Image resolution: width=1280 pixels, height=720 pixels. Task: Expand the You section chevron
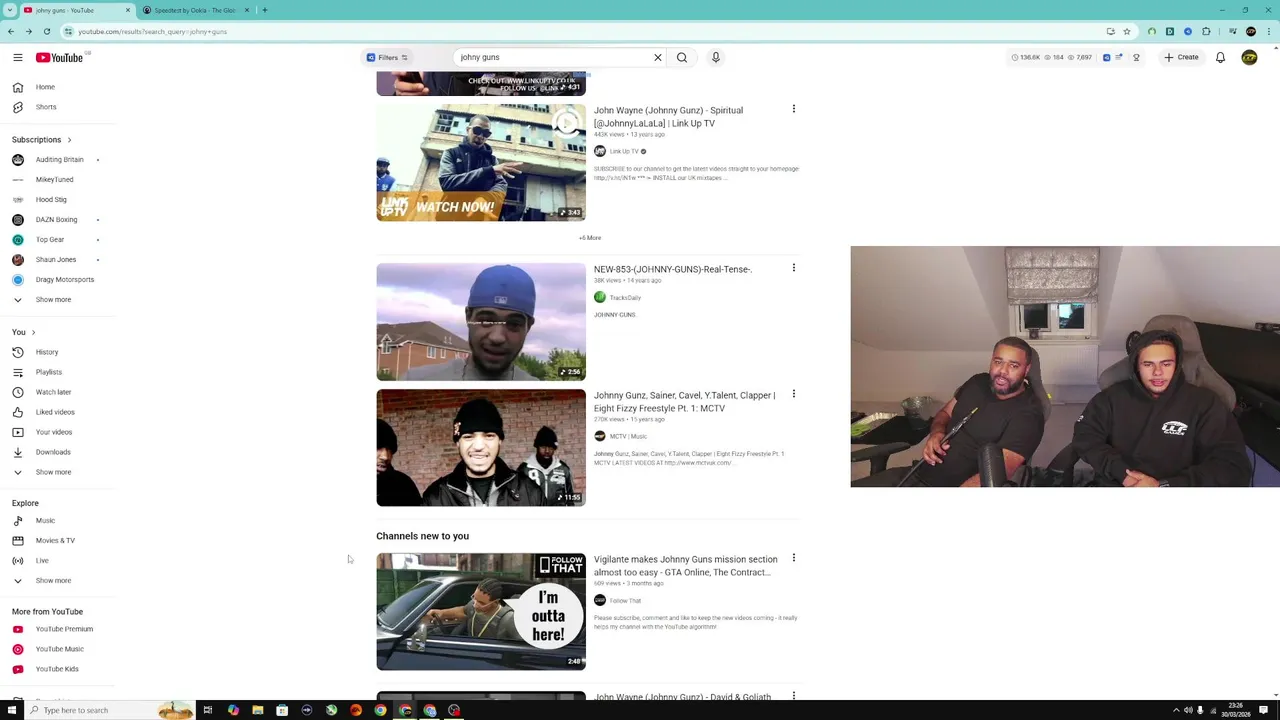[33, 332]
